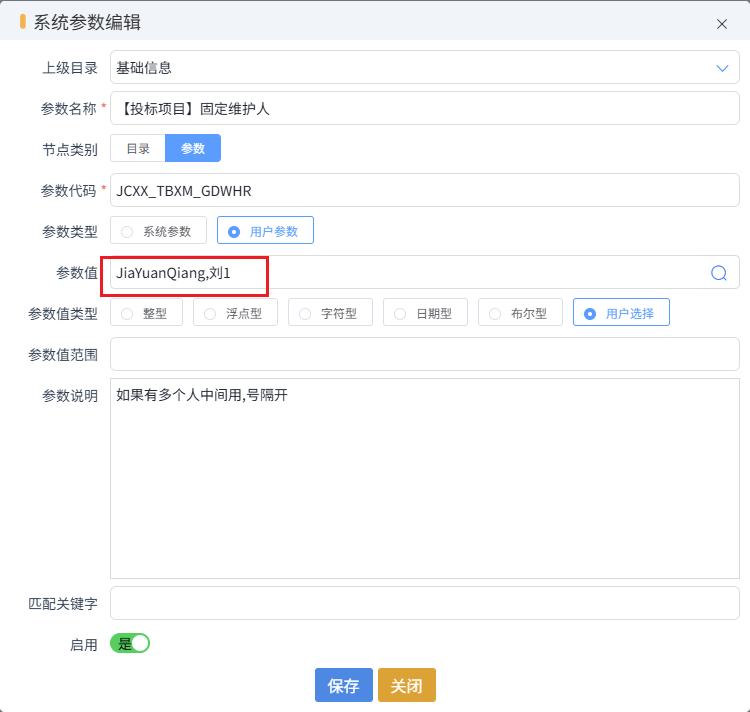
Task: Click inside the 参数说明 text area
Action: pos(425,479)
